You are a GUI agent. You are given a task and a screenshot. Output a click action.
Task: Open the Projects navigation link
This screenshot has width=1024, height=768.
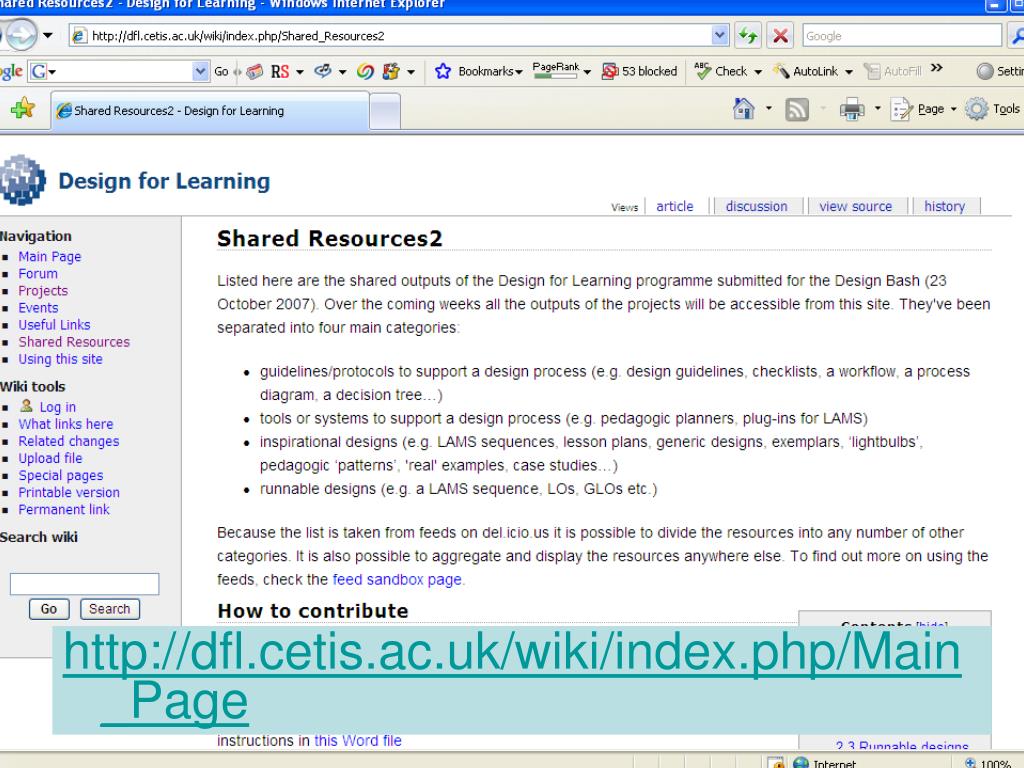[x=43, y=291]
